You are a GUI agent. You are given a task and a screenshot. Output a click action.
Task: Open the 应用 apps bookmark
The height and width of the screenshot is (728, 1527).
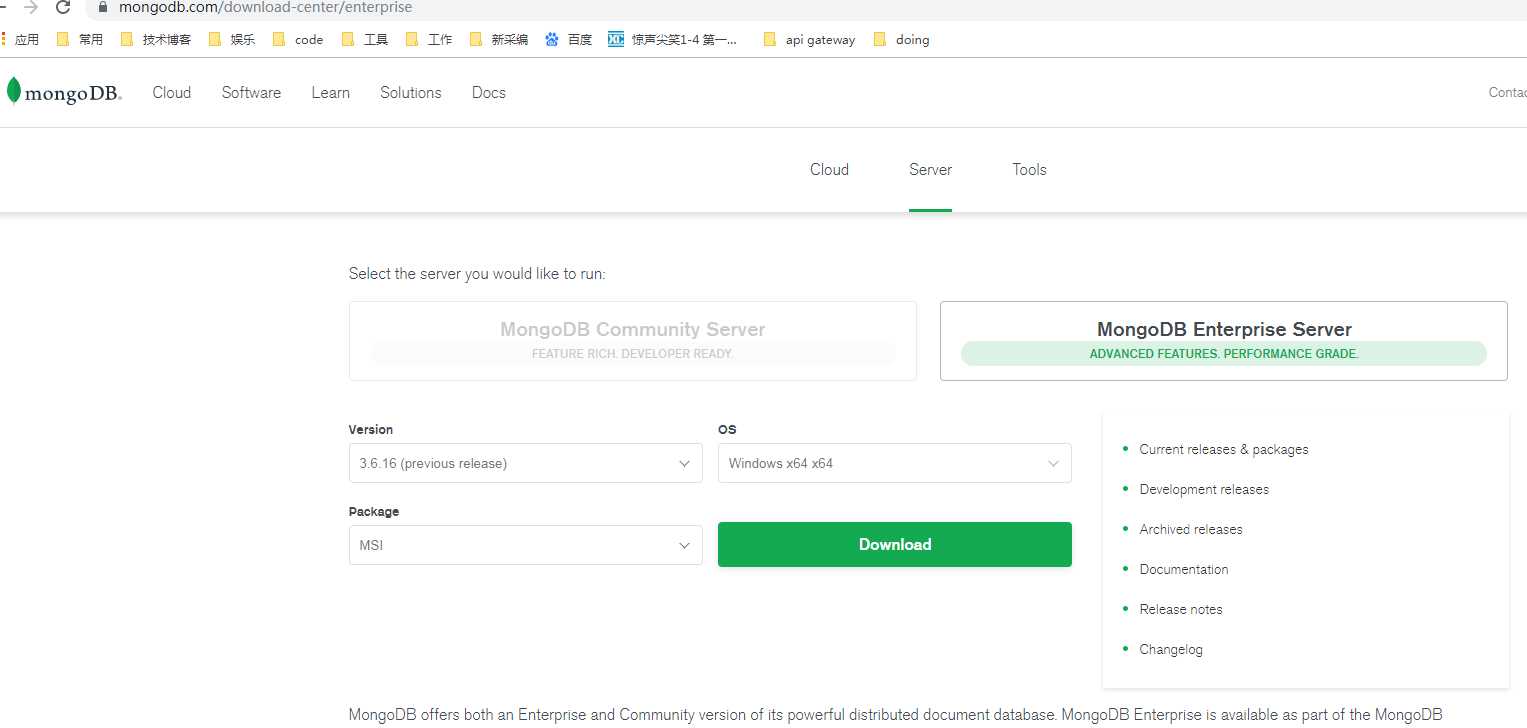coord(20,40)
